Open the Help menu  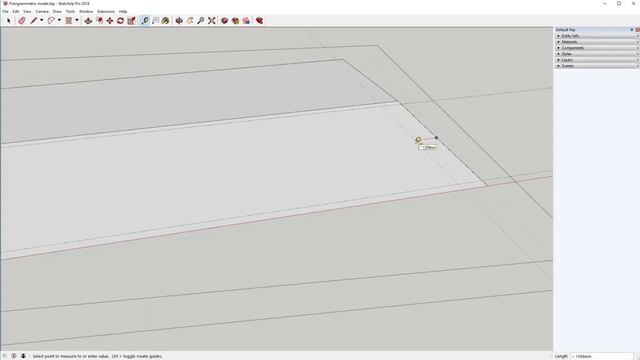(x=123, y=11)
